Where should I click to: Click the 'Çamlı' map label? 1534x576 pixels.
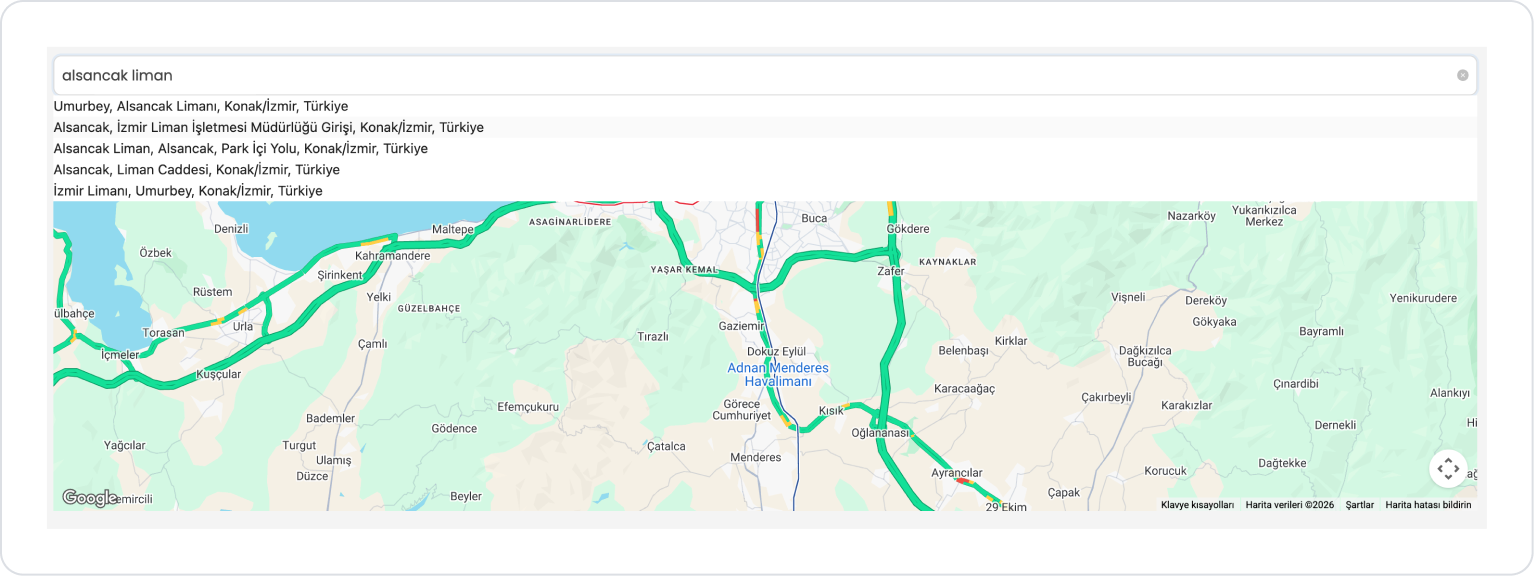372,344
